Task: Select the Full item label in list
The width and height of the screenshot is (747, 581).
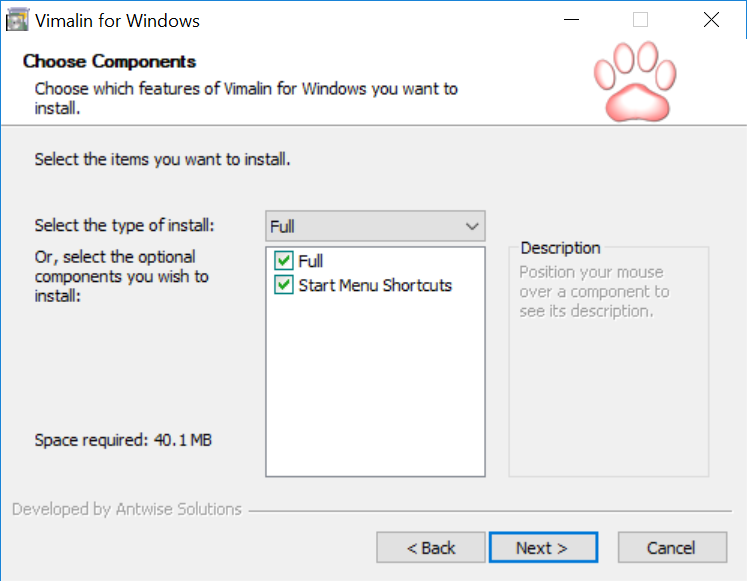Action: click(311, 261)
